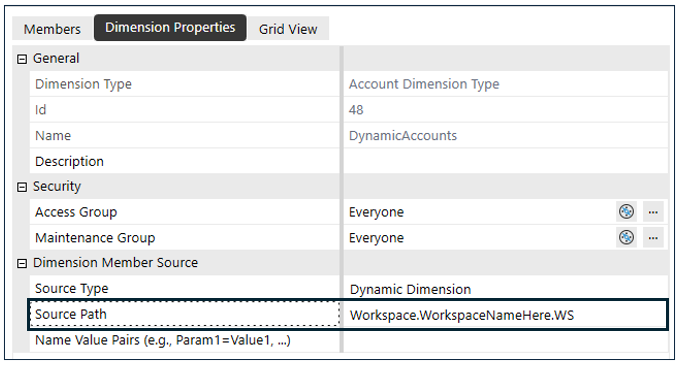The image size is (680, 365).
Task: Open the Access Group ellipsis browse button
Action: 653,212
